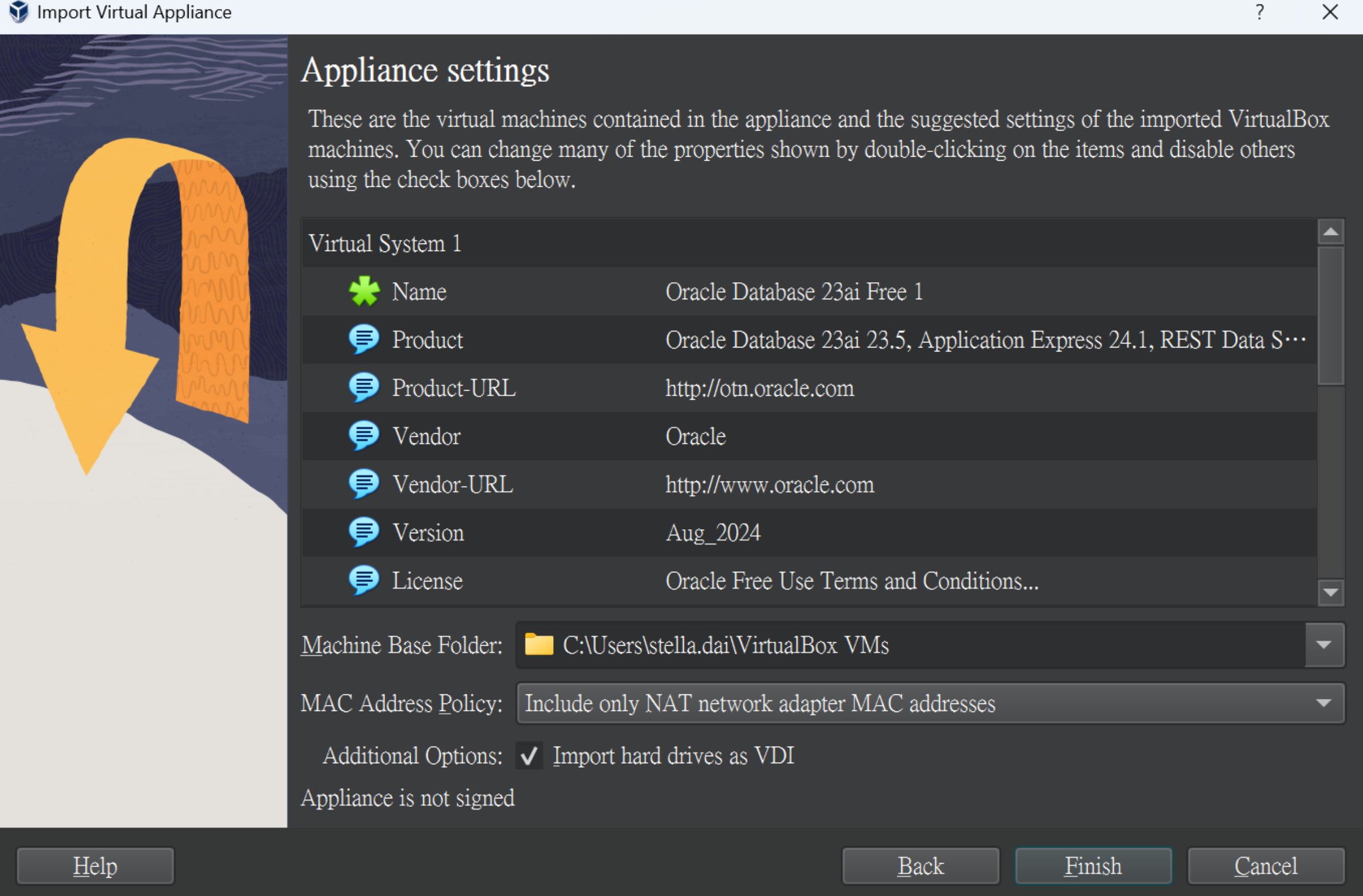The height and width of the screenshot is (896, 1363).
Task: Open the Machine Base Folder dropdown arrow
Action: (x=1324, y=645)
